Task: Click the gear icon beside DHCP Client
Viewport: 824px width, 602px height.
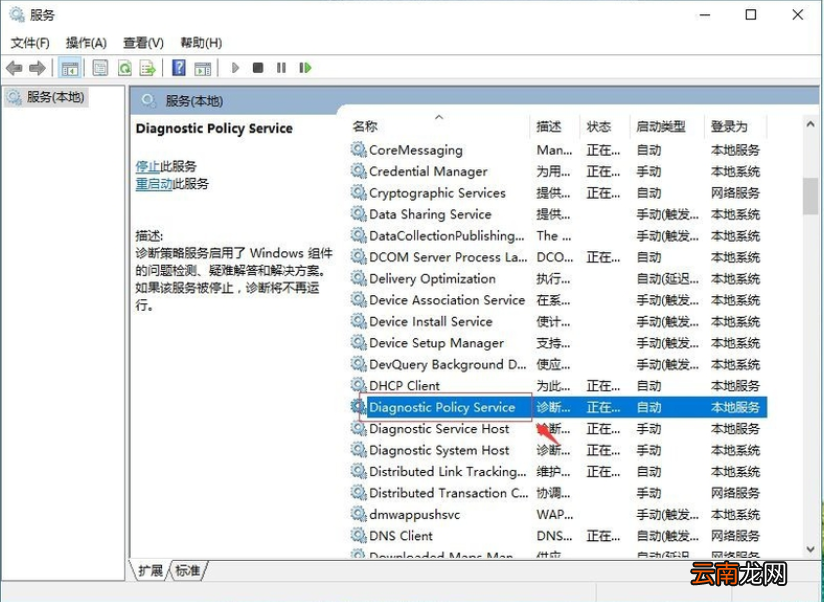Action: click(358, 386)
